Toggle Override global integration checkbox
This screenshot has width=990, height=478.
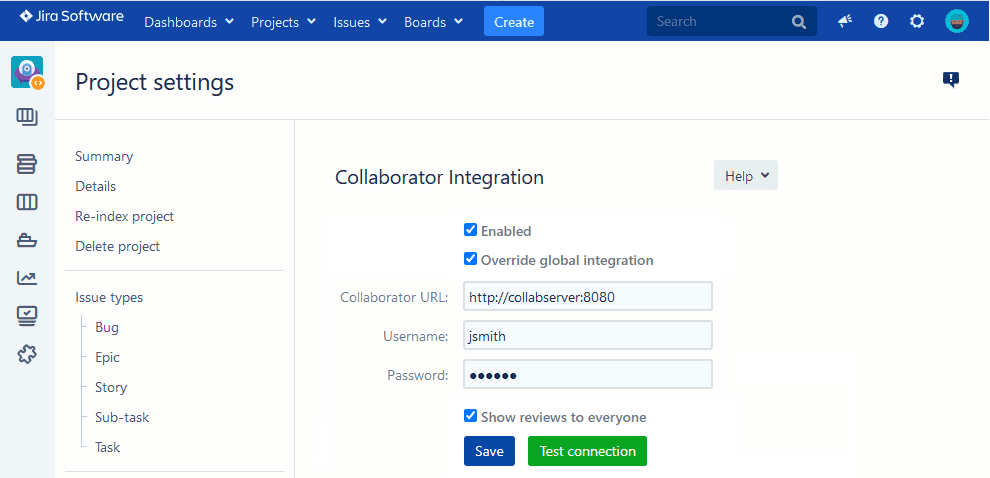(471, 259)
